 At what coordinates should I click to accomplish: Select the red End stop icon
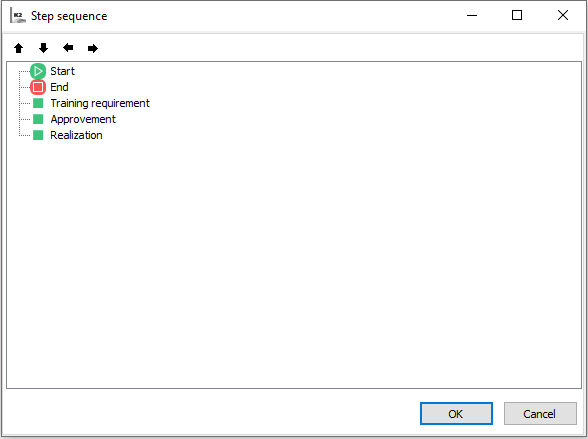click(38, 87)
